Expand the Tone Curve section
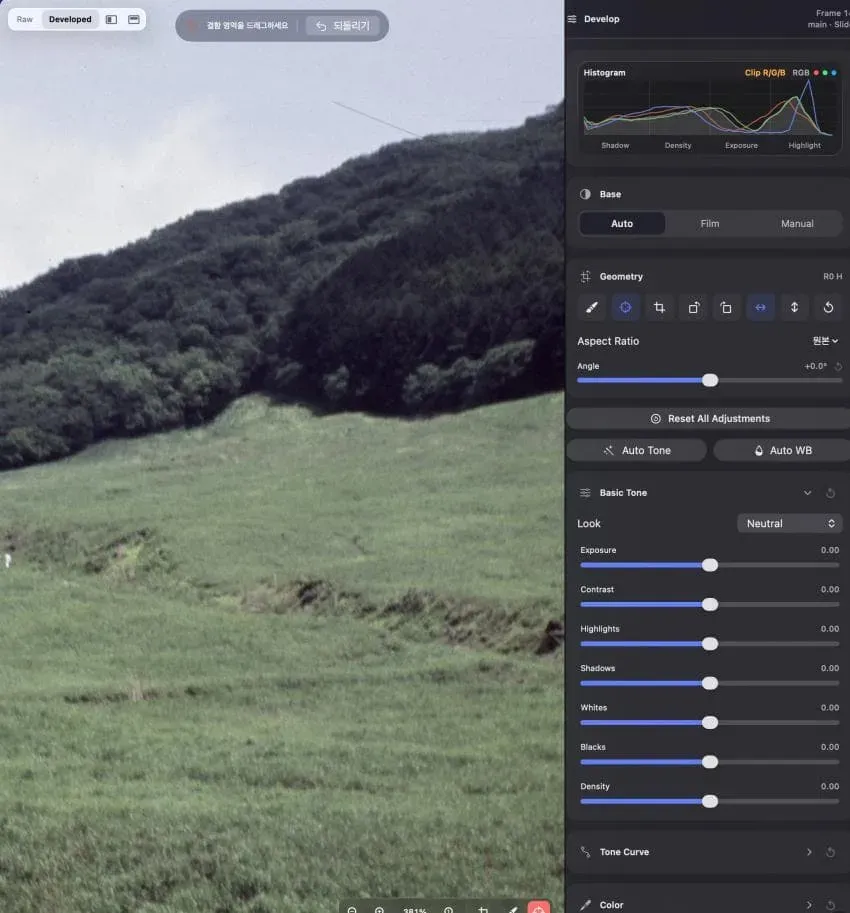This screenshot has height=913, width=850. click(809, 852)
